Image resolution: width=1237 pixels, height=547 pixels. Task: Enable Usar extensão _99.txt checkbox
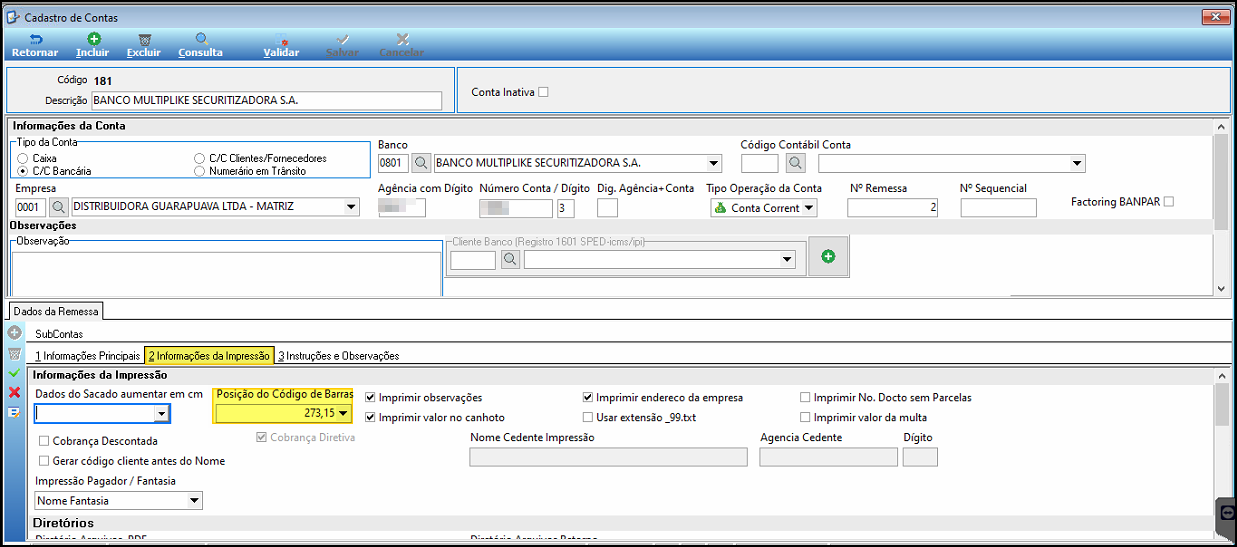pos(588,417)
